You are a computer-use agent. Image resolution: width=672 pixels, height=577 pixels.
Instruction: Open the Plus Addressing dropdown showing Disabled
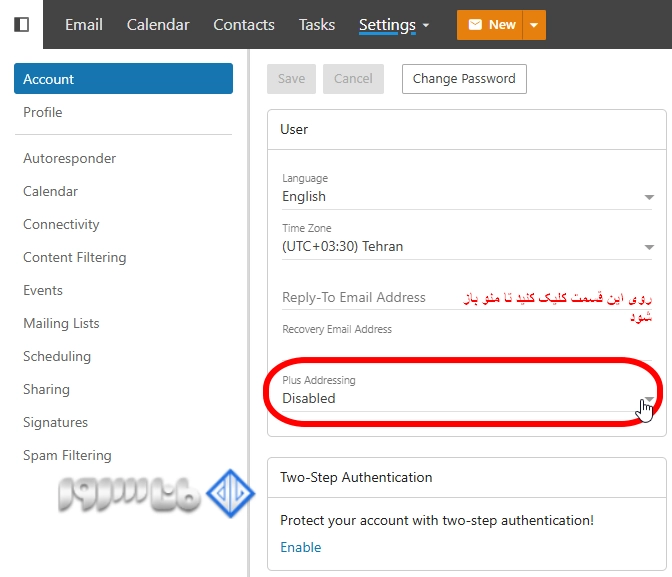tap(467, 398)
